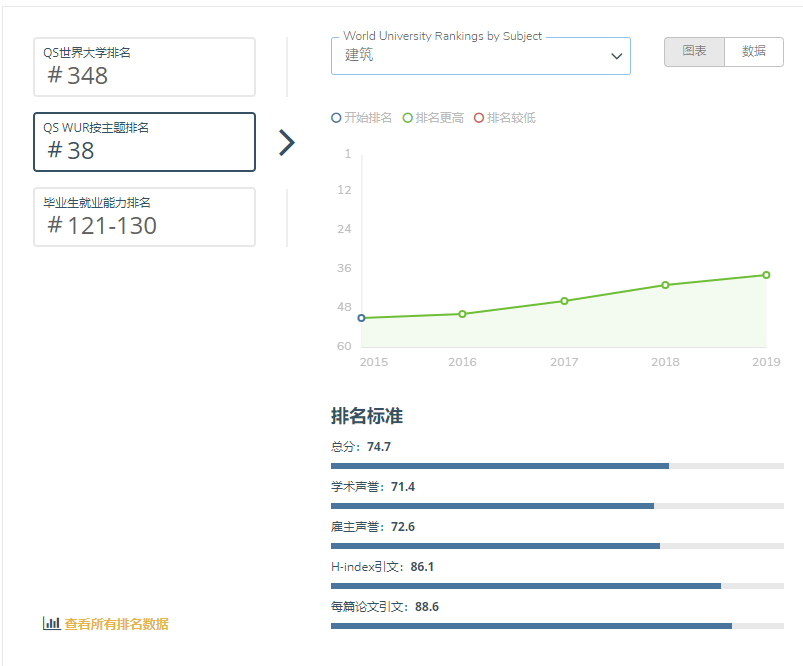This screenshot has height=666, width=803.
Task: Click the 2017 data point on chart
Action: pyautogui.click(x=564, y=301)
